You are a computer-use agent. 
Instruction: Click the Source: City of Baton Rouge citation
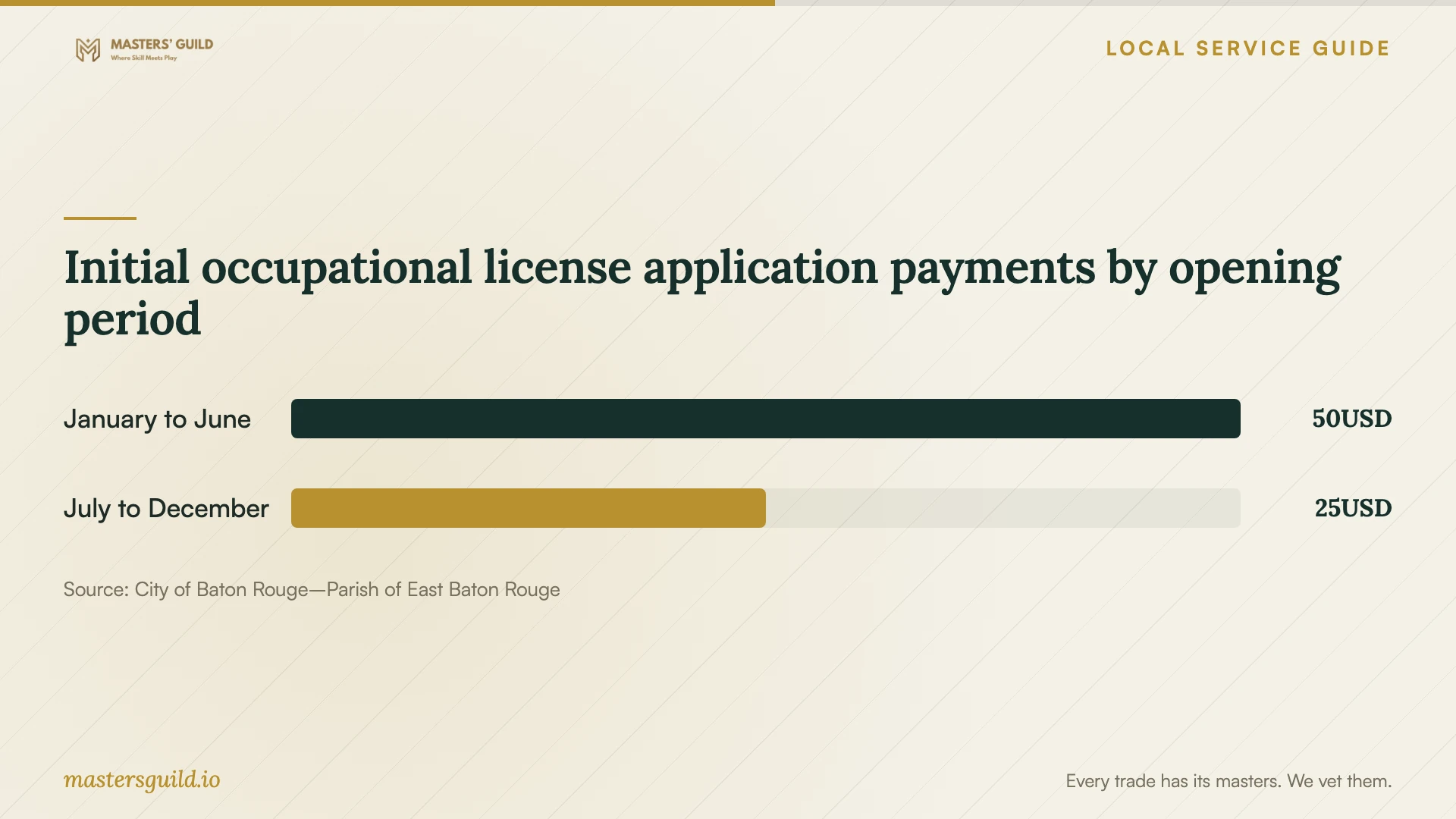coord(312,589)
